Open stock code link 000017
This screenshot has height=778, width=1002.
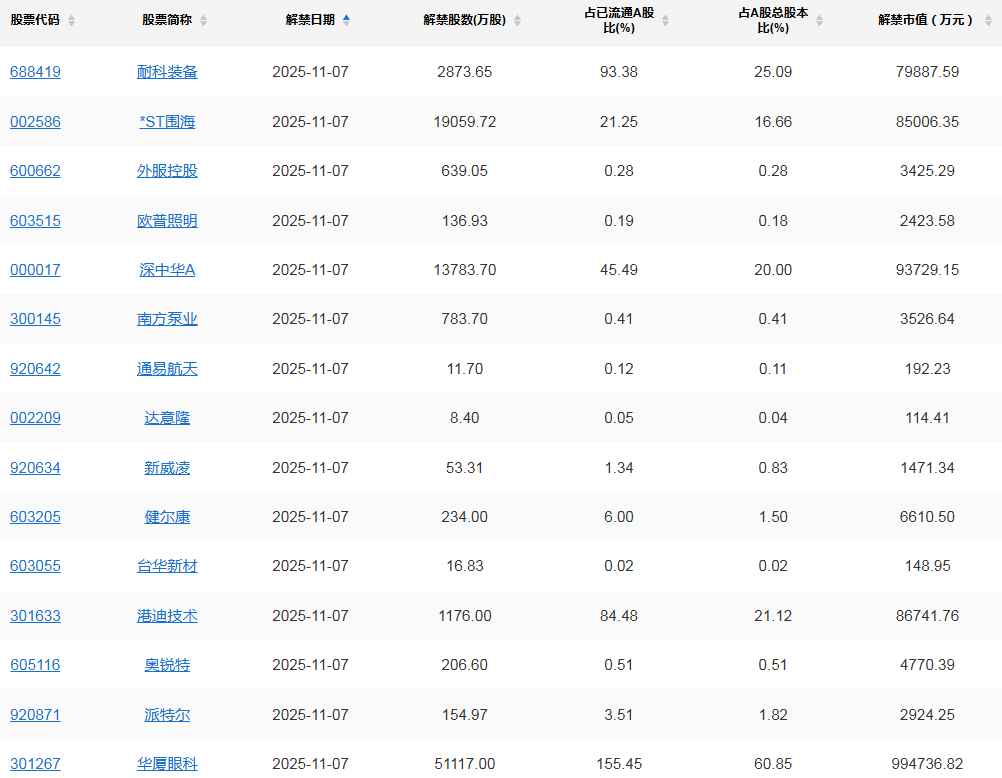[x=35, y=270]
